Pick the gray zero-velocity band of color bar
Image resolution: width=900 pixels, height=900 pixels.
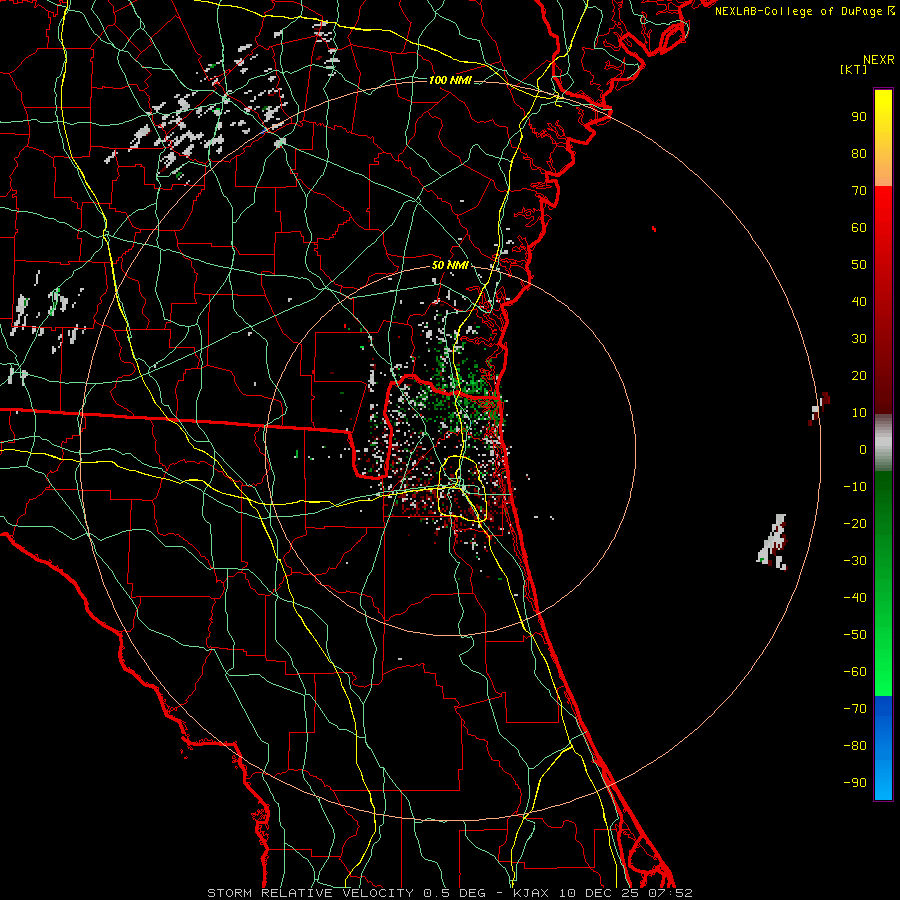pyautogui.click(x=883, y=443)
